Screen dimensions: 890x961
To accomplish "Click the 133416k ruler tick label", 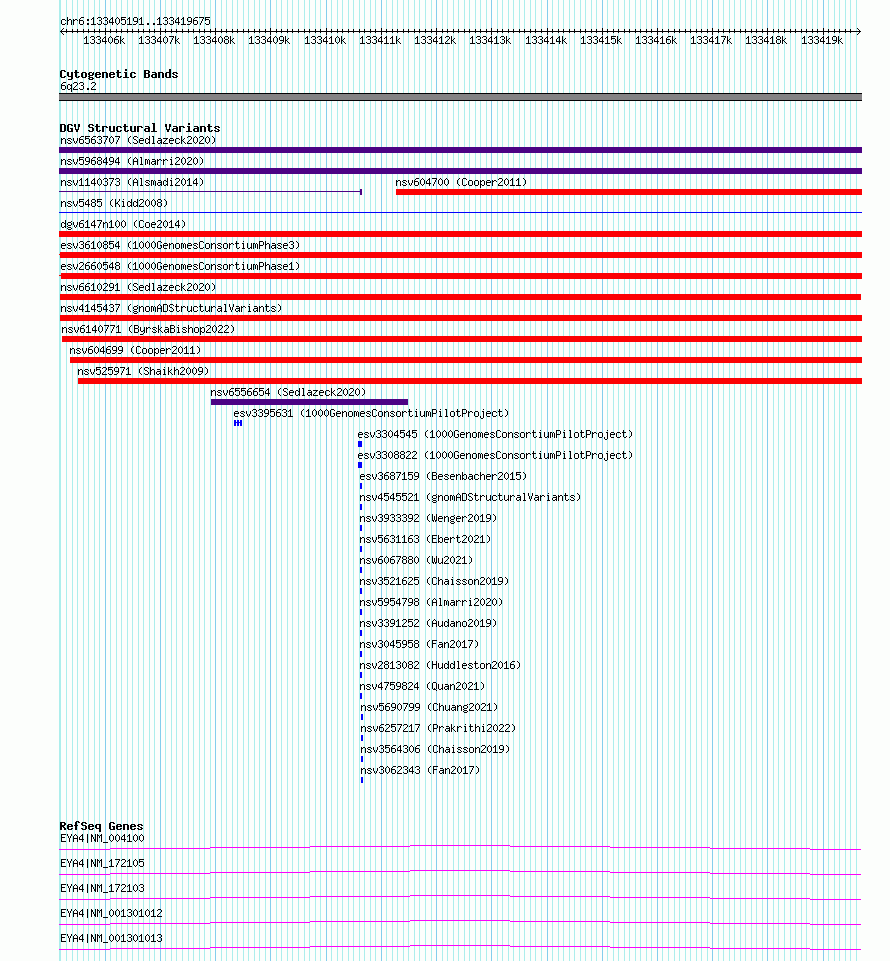I will 656,40.
